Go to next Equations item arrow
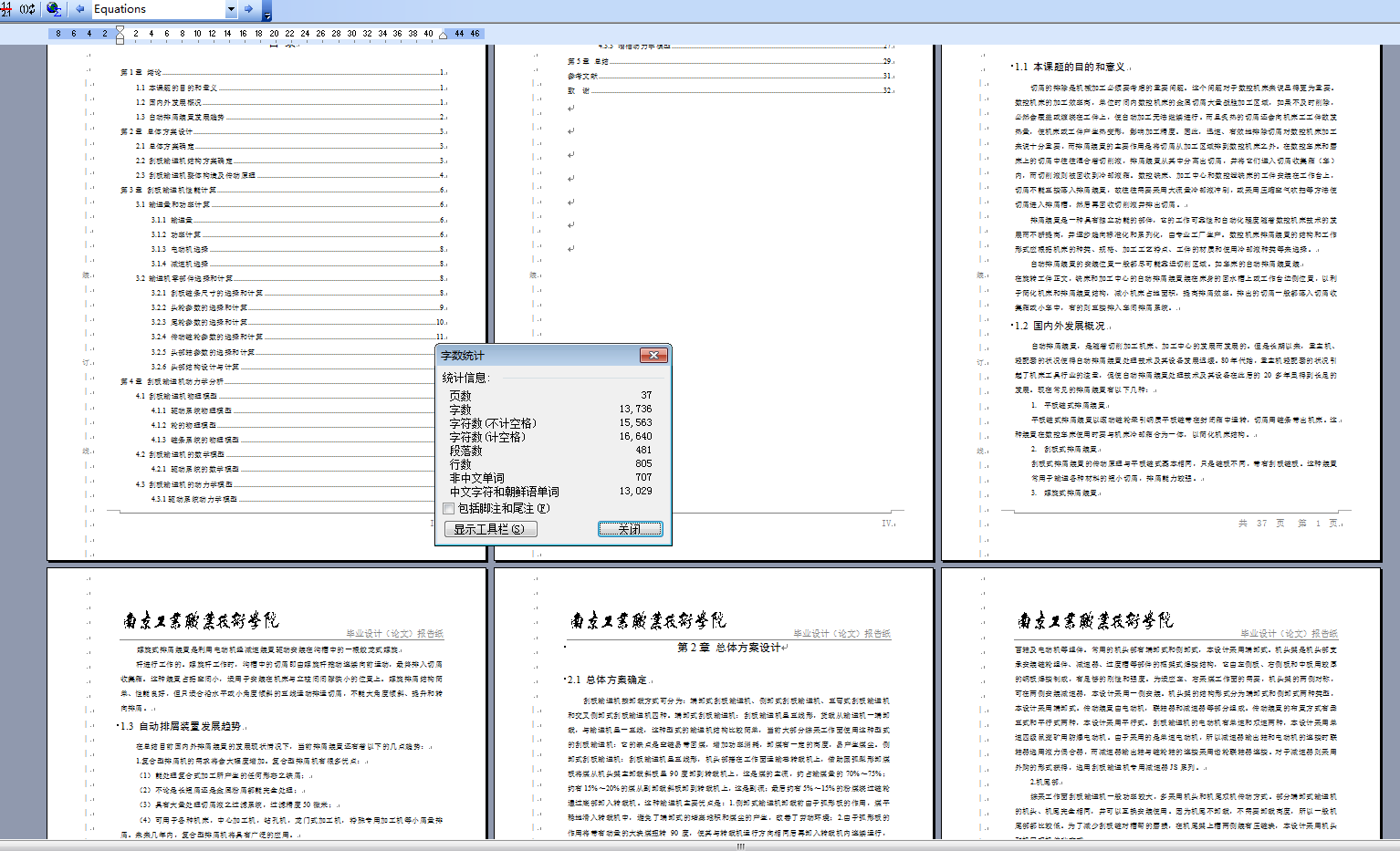Viewport: 1400px width, 851px height. [248, 9]
